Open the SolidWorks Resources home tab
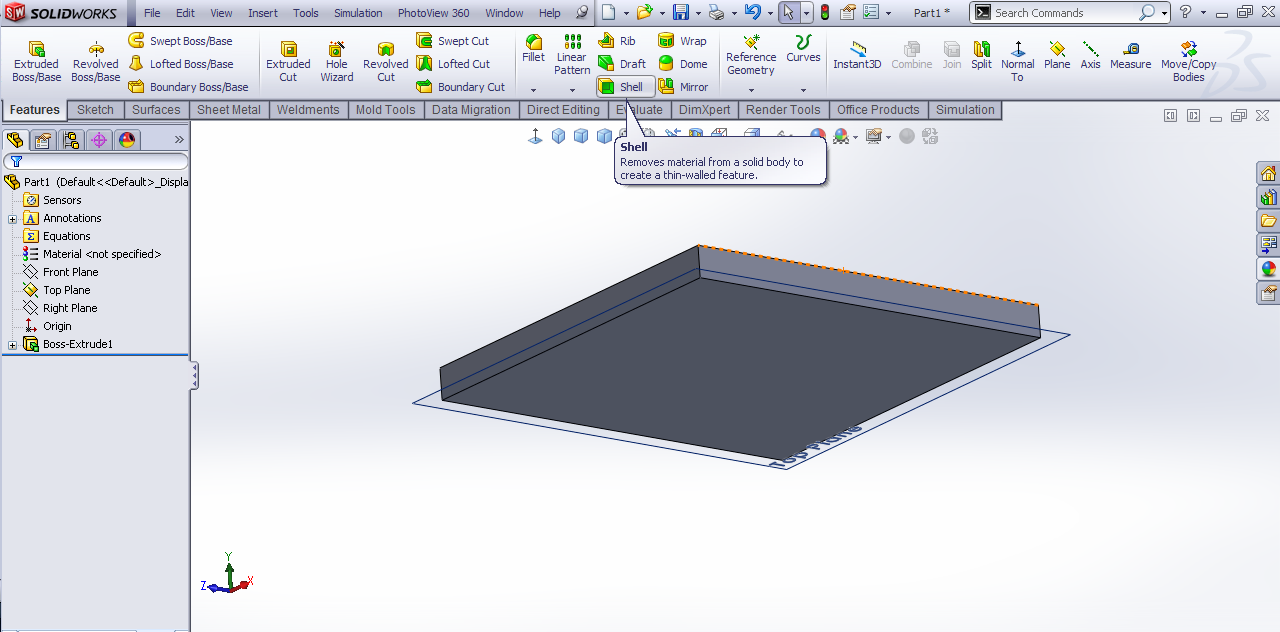1280x632 pixels. point(1268,173)
